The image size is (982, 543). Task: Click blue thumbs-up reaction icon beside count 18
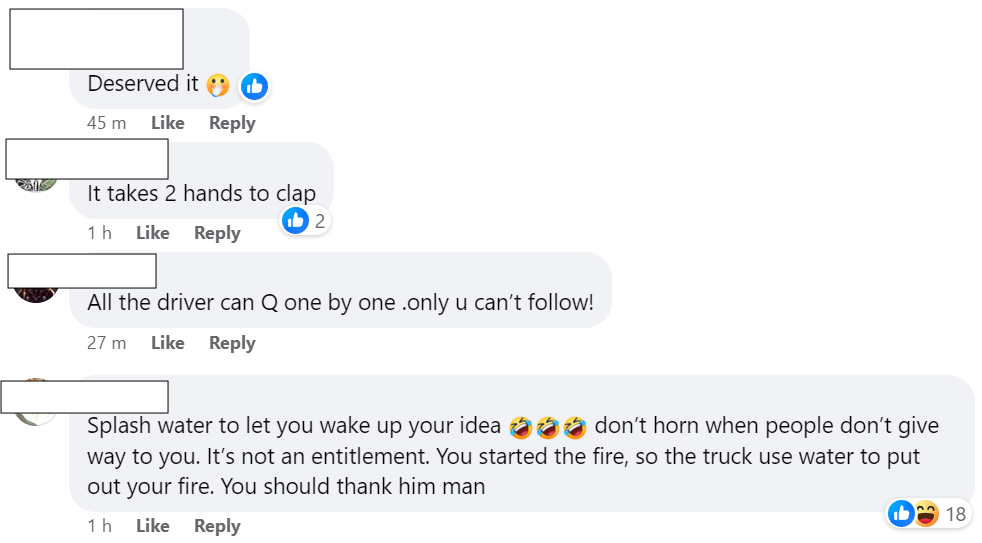pos(901,514)
